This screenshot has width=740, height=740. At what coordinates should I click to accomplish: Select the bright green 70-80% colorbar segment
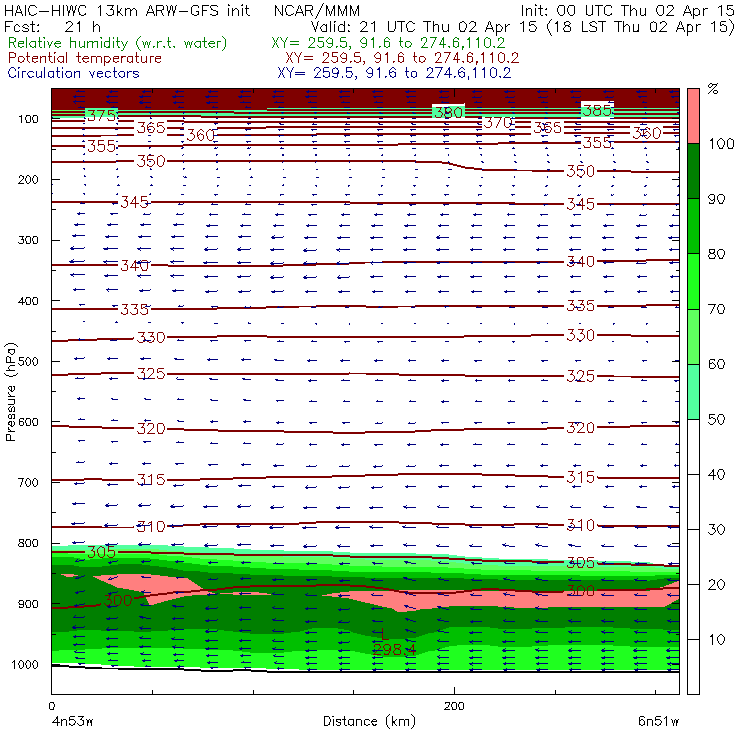click(693, 281)
